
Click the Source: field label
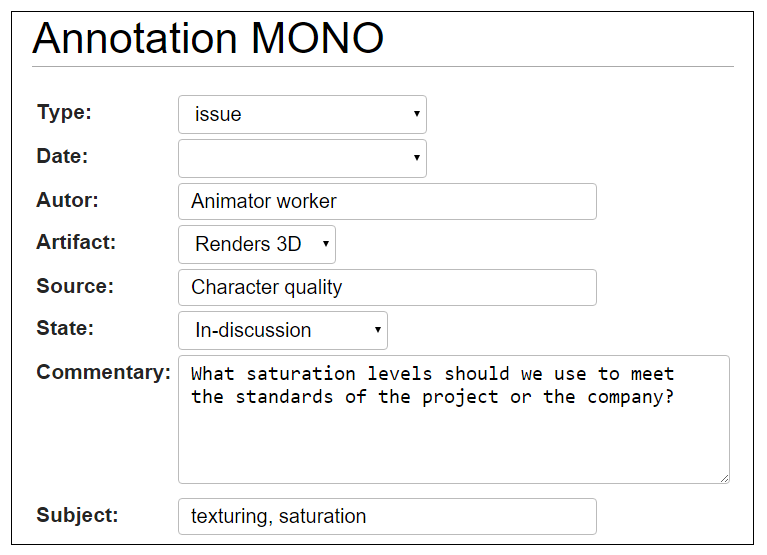point(75,286)
